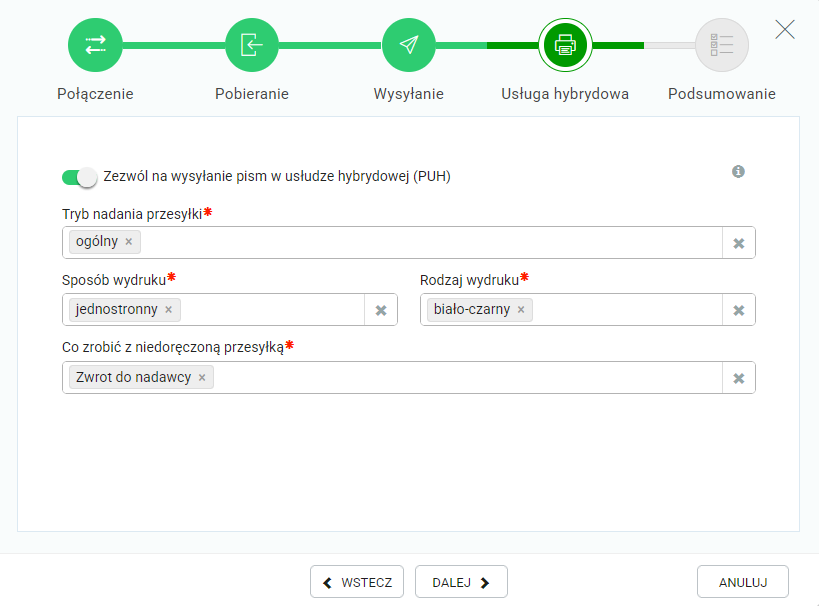The width and height of the screenshot is (819, 606).
Task: Show info about hybrid service option
Action: pyautogui.click(x=738, y=171)
